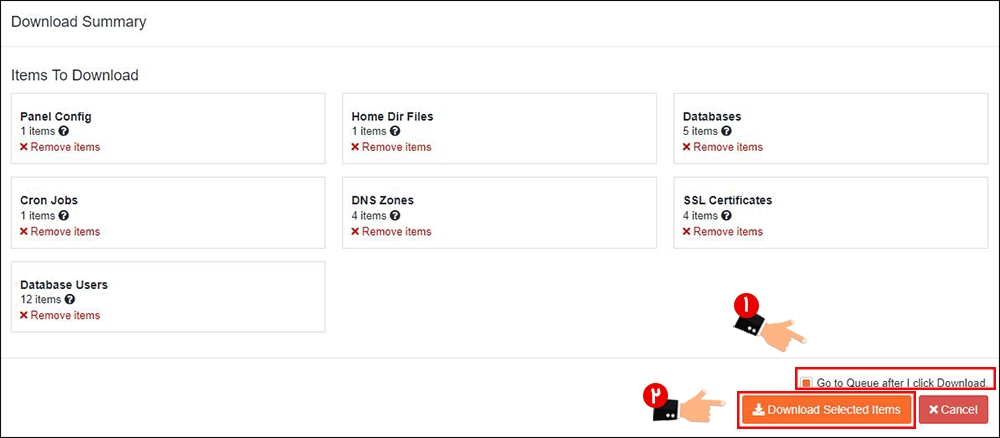Enable Go to Queue after I click Download

pos(807,383)
